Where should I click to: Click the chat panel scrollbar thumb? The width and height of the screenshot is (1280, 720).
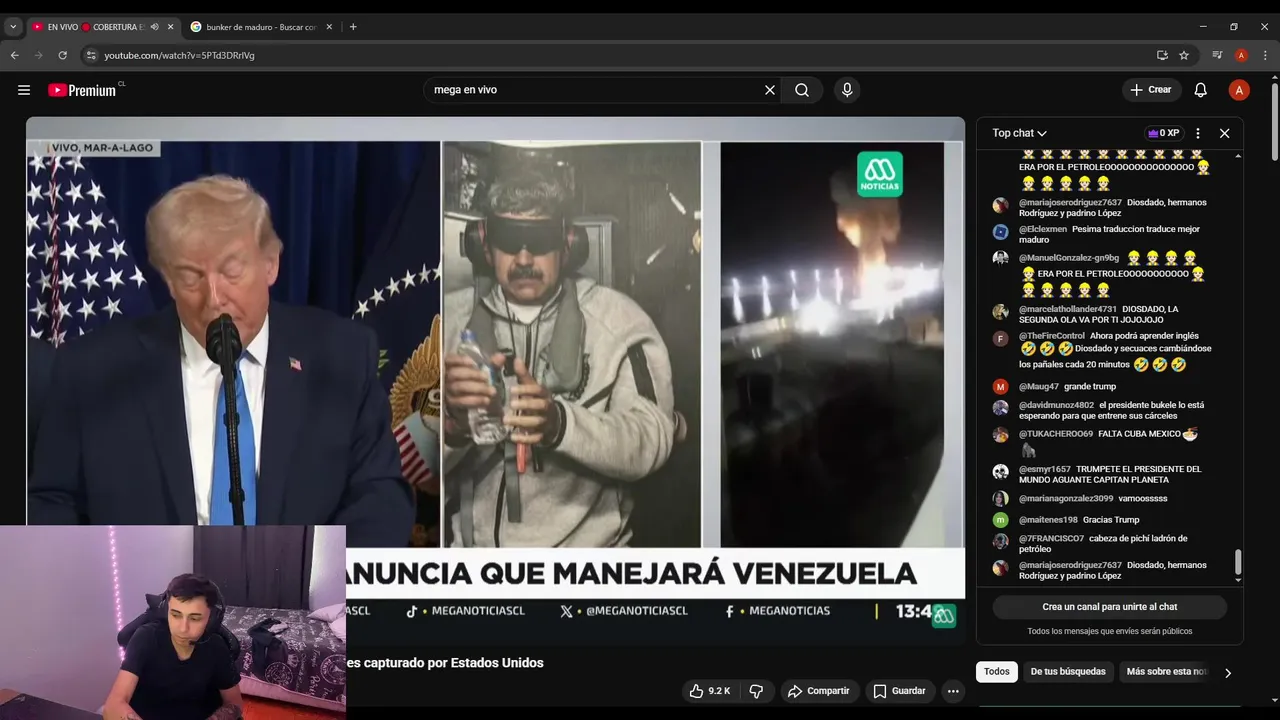(1238, 562)
